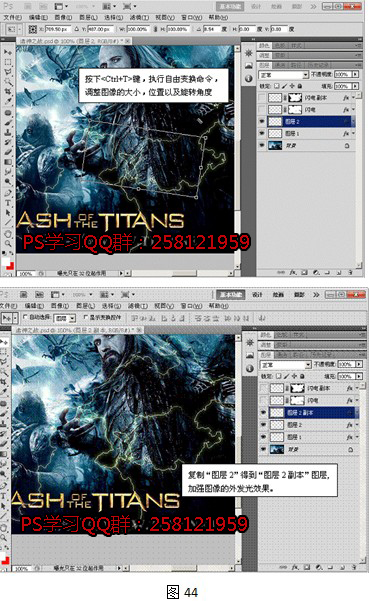Select the 闪电 layer row in lower Layers panel
Image resolution: width=369 pixels, height=601 pixels.
pyautogui.click(x=309, y=400)
